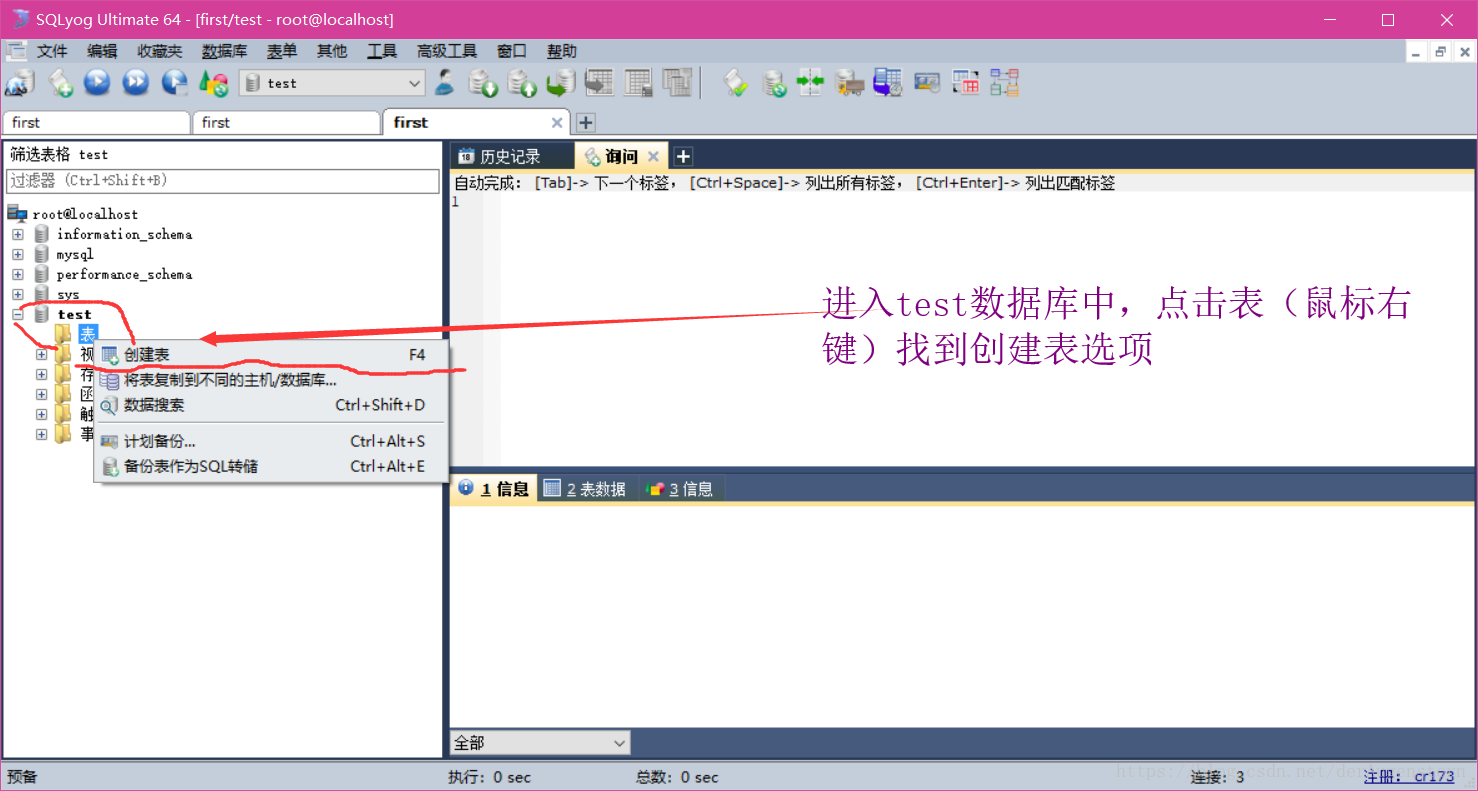
Task: Switch to the 1 信息 result tab
Action: (494, 489)
